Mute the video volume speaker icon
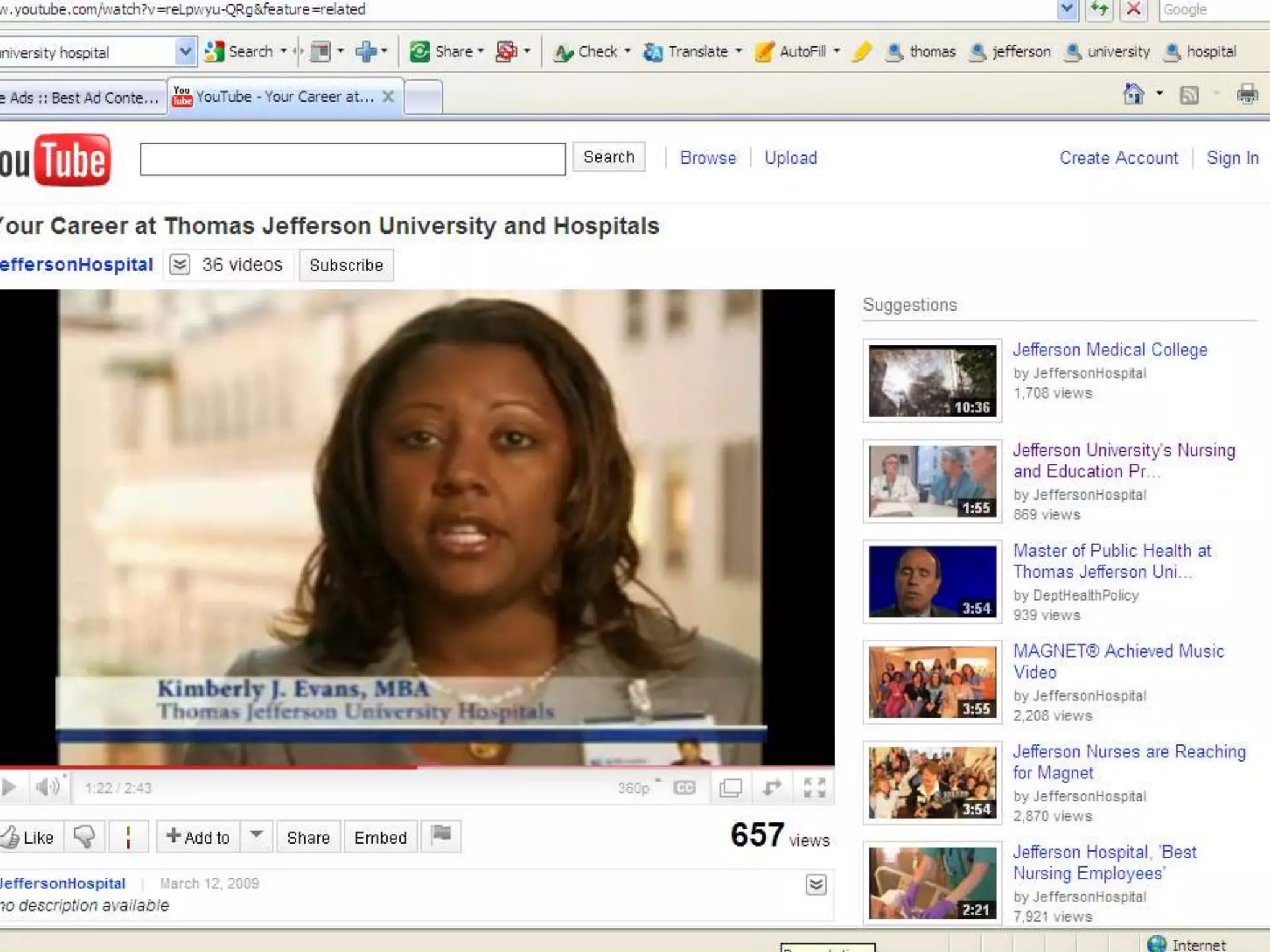1270x952 pixels. tap(47, 788)
